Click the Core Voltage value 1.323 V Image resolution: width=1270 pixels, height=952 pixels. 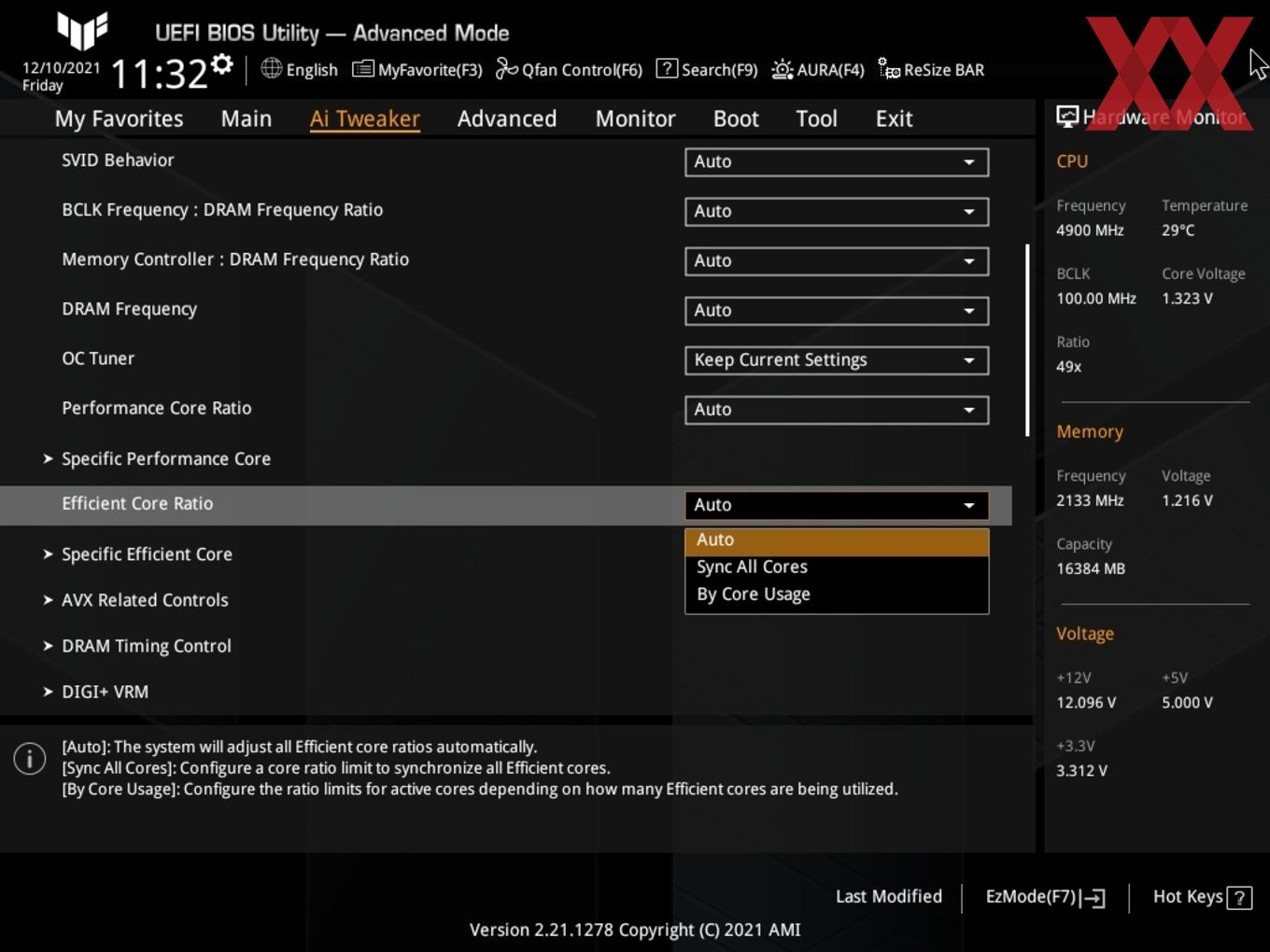click(x=1187, y=299)
